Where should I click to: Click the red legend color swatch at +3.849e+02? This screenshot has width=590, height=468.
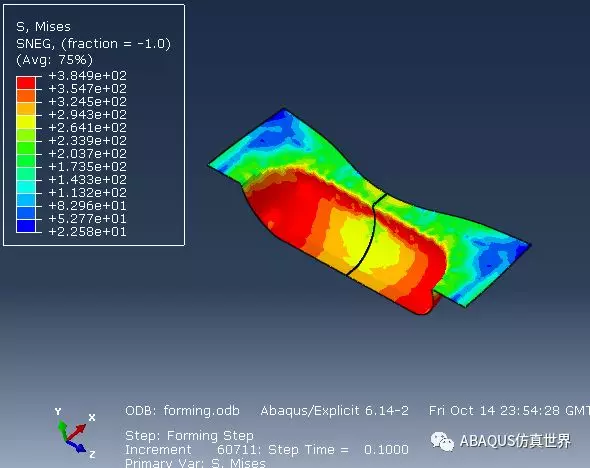[26, 82]
